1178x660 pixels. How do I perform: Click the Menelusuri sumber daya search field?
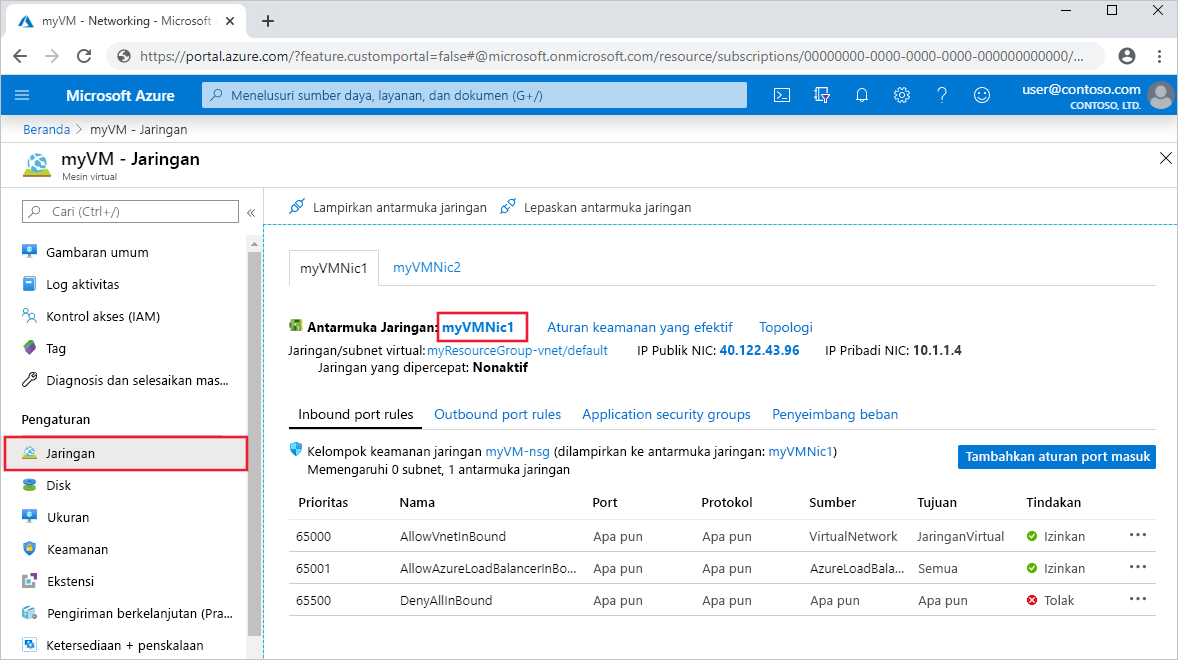coord(470,95)
